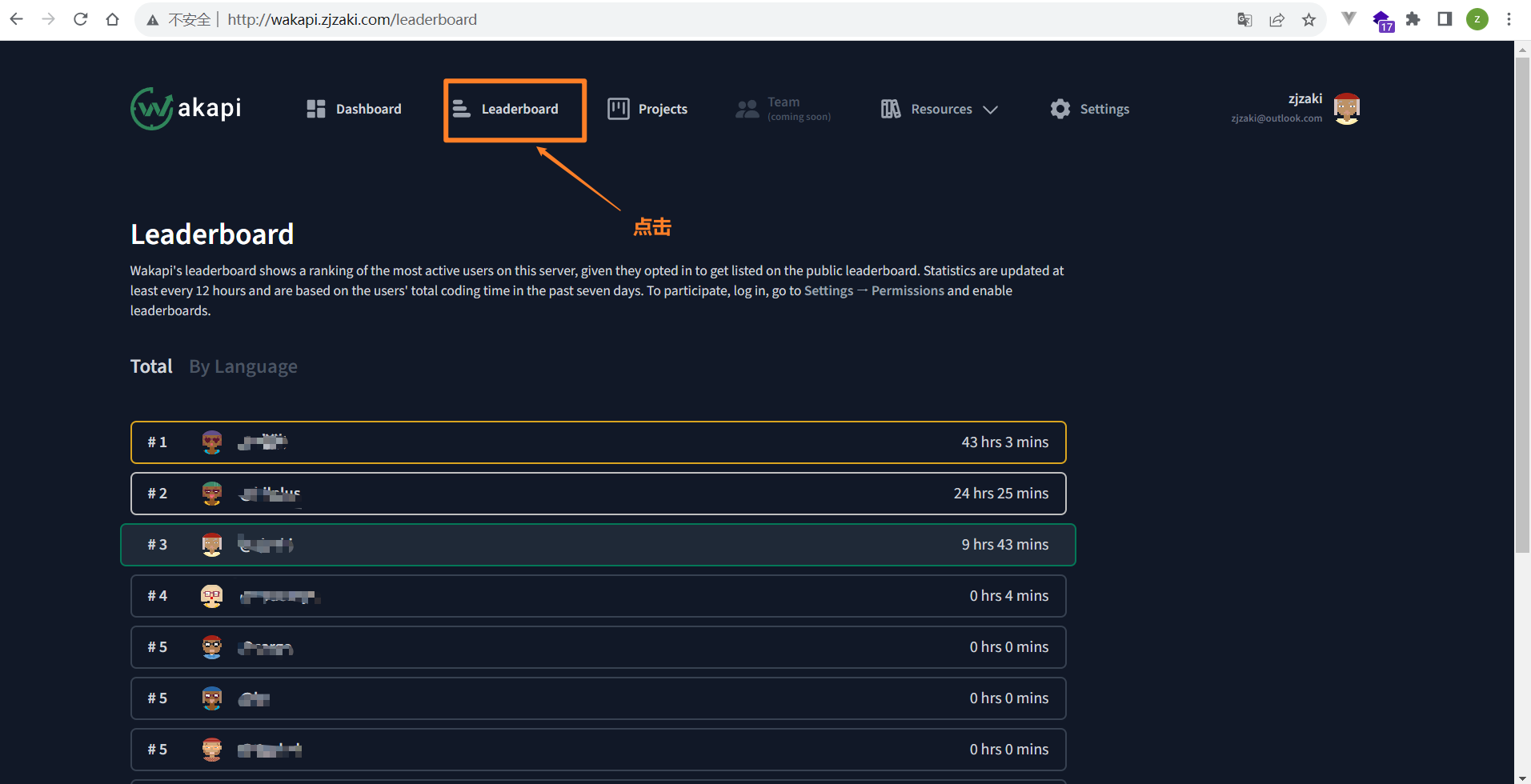
Task: Click '9 hrs 43 mins' value
Action: click(1005, 545)
